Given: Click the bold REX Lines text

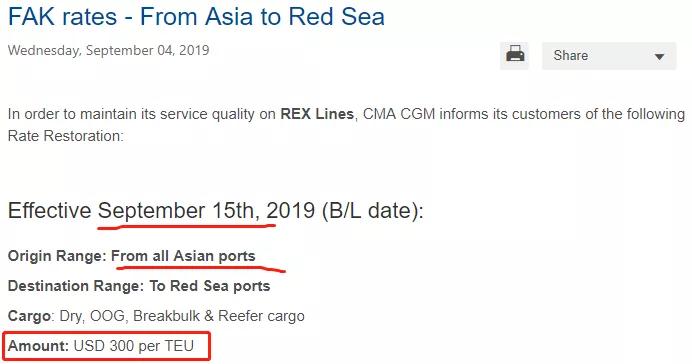Looking at the screenshot, I should [x=317, y=114].
